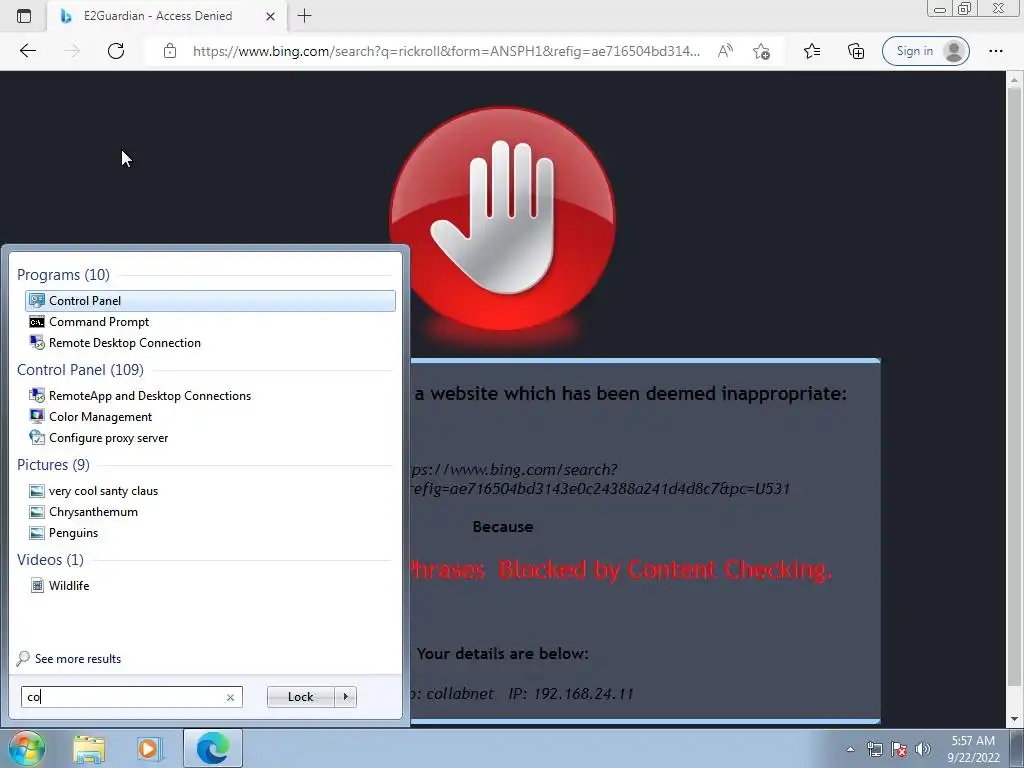Click the Videos (1) group header
Viewport: 1024px width, 768px height.
coord(50,560)
